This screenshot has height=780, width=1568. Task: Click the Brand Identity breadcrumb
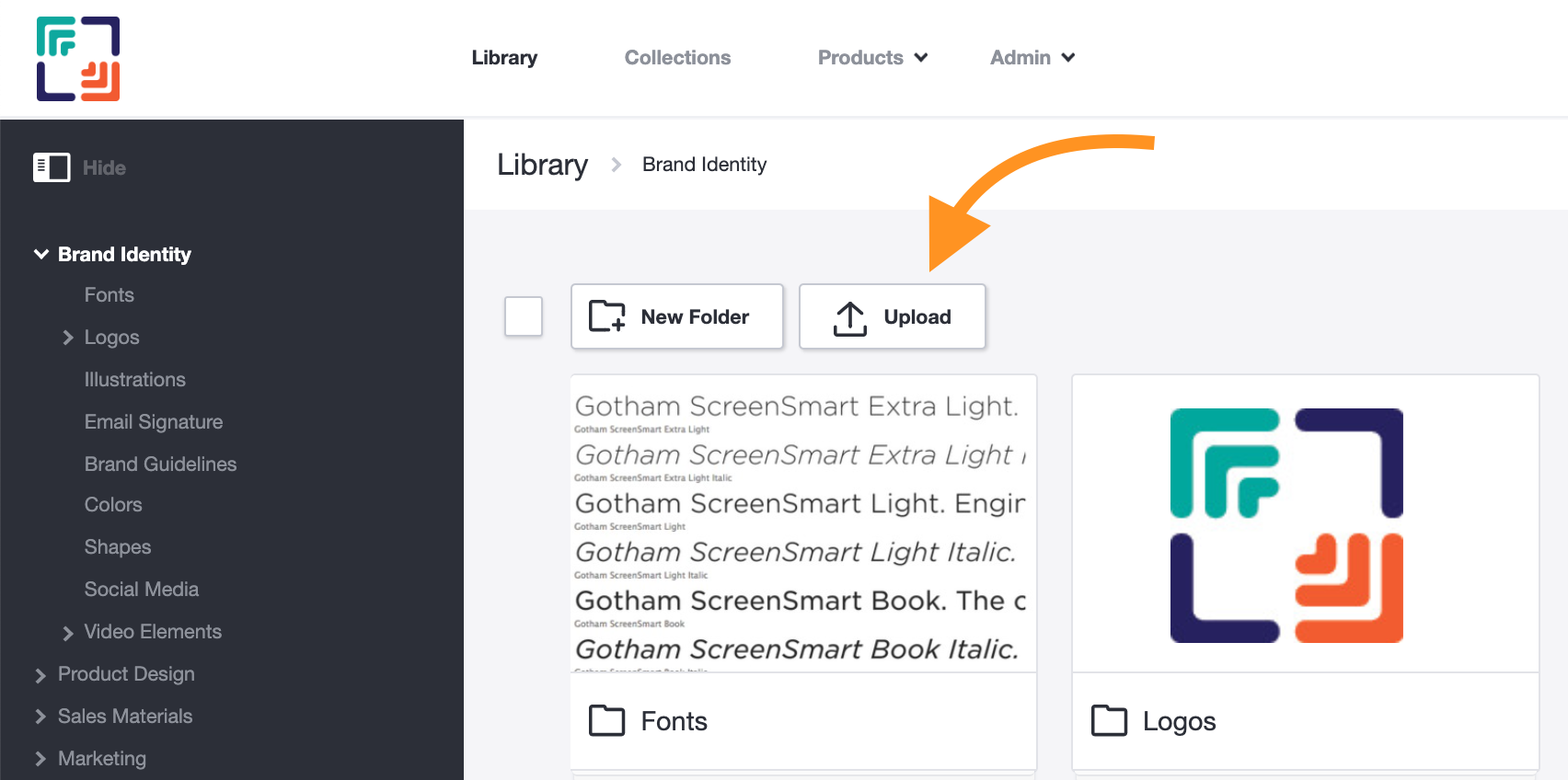[x=704, y=165]
